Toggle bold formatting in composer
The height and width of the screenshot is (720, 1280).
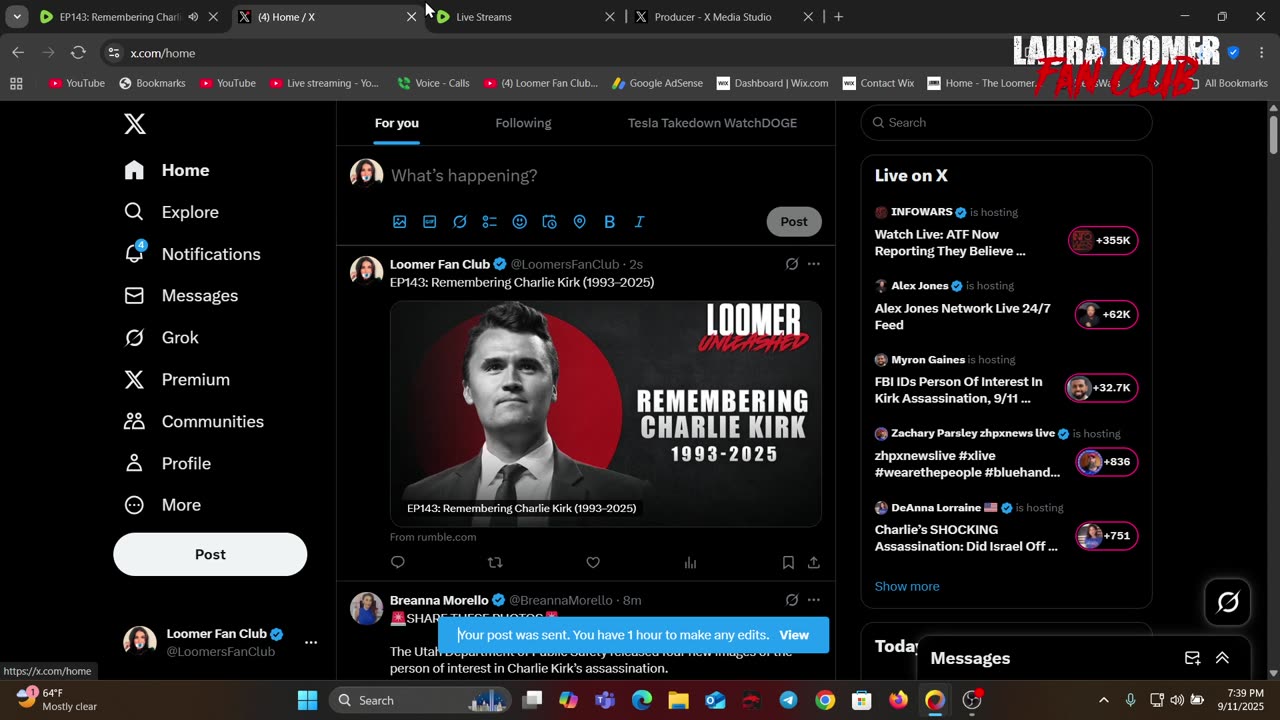[x=610, y=222]
